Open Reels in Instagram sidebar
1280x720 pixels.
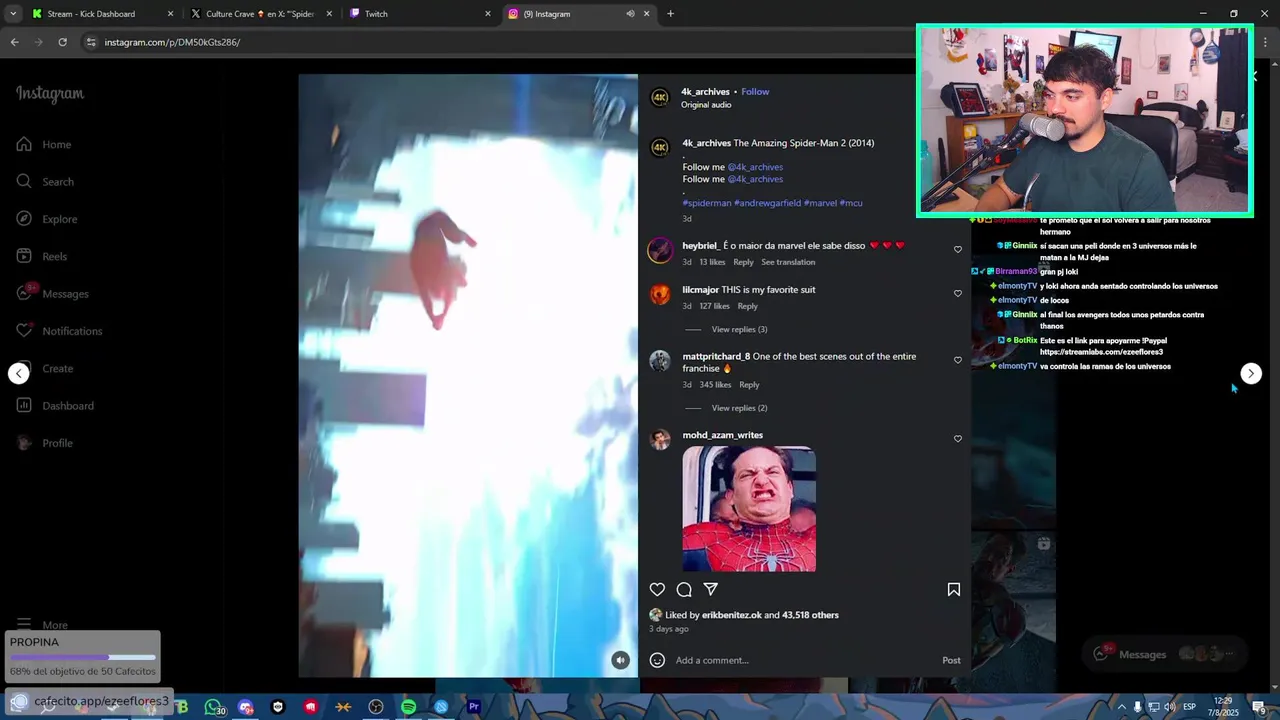pos(42,257)
